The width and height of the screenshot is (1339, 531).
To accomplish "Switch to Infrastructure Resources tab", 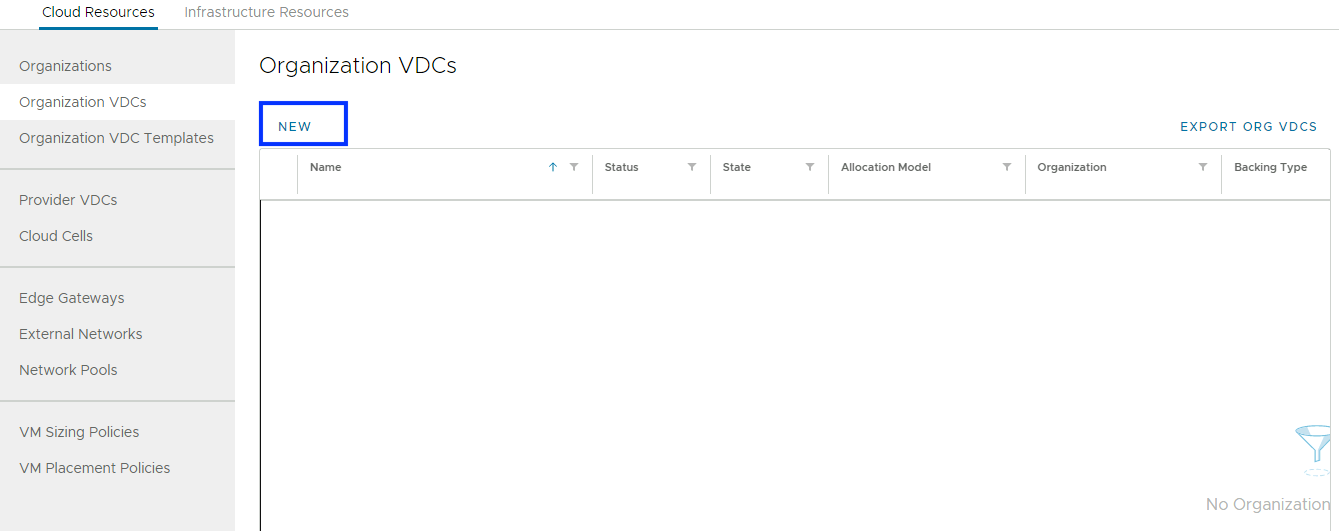I will coord(266,12).
